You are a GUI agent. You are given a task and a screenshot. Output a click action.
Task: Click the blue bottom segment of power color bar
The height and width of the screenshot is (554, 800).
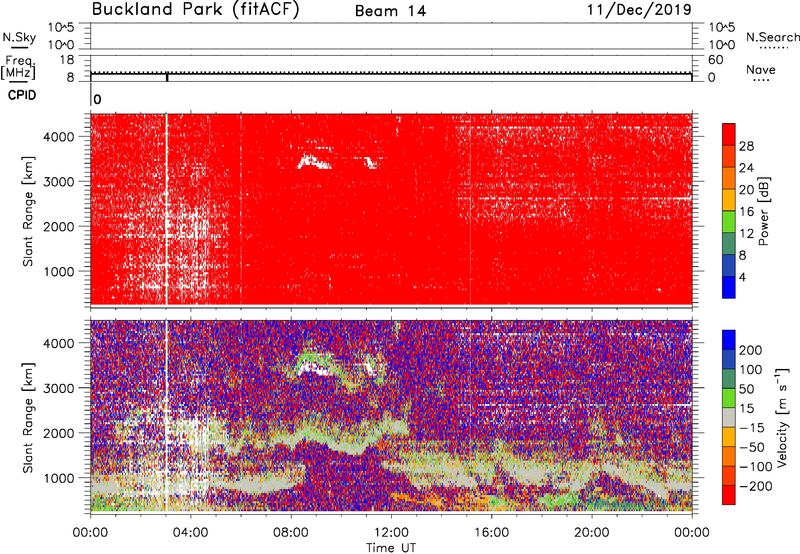click(x=729, y=287)
